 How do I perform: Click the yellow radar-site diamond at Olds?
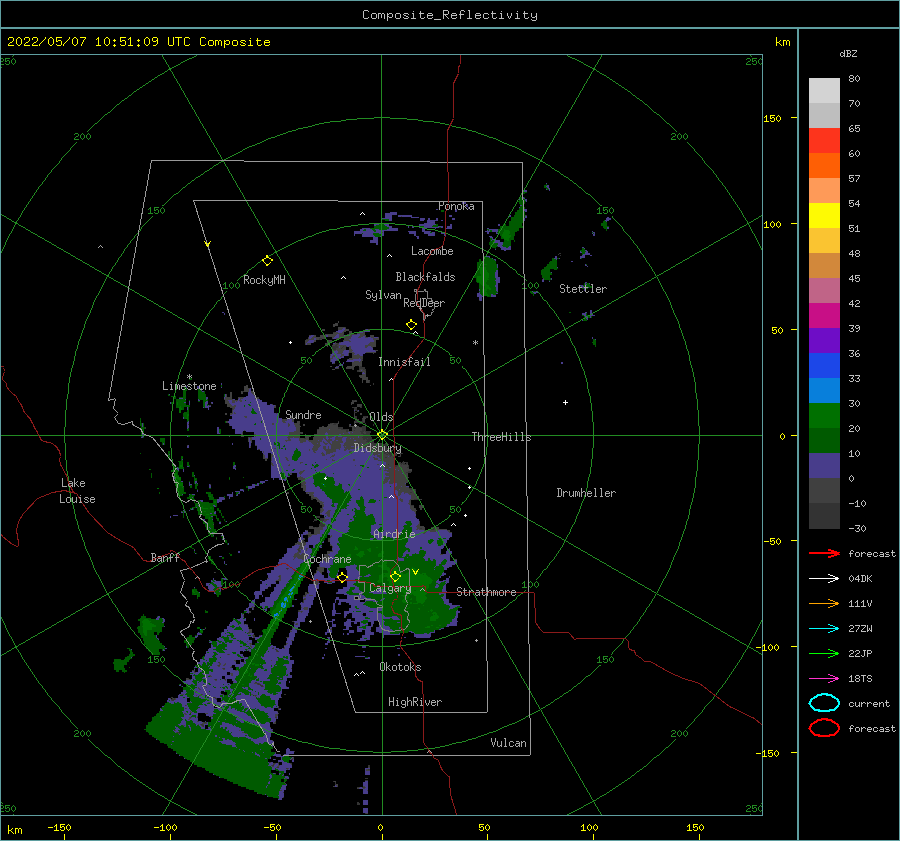pyautogui.click(x=382, y=435)
